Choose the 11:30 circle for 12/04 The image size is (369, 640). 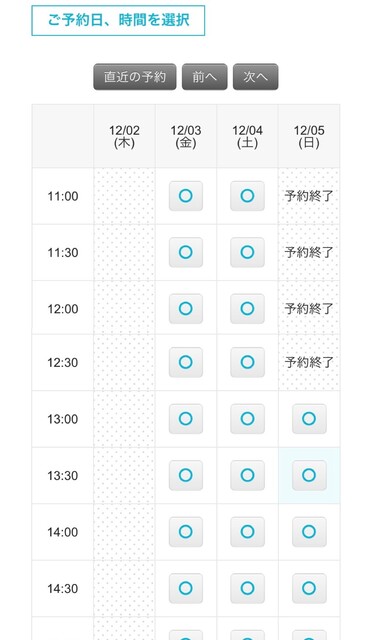coord(247,252)
